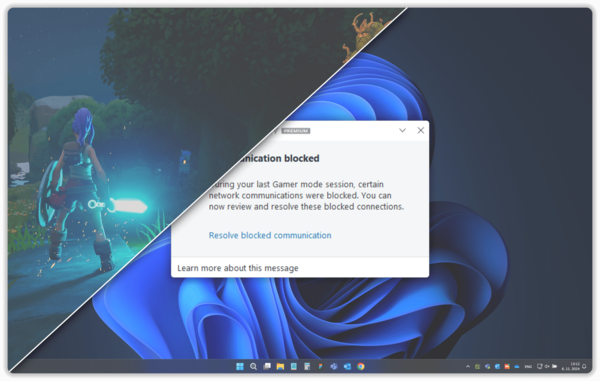This screenshot has height=381, width=600.
Task: Open ENG language input selector
Action: 528,366
